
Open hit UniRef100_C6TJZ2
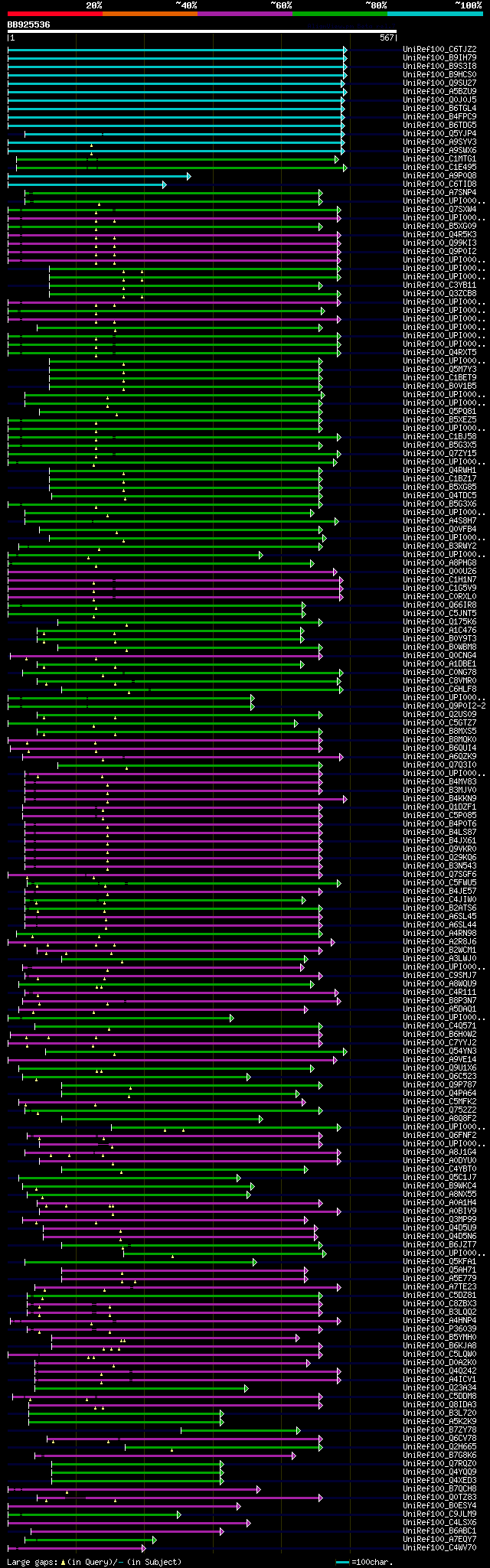[x=439, y=50]
